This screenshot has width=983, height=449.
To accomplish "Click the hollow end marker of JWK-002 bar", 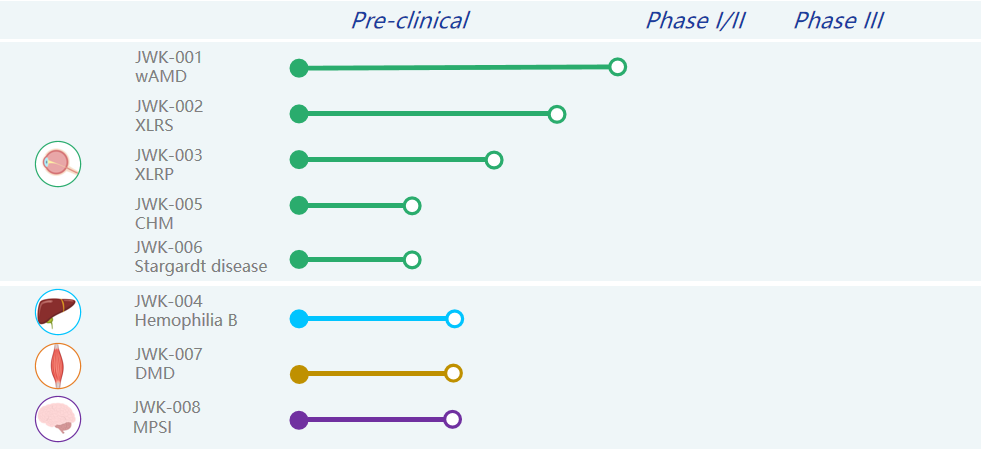I will 557,114.
